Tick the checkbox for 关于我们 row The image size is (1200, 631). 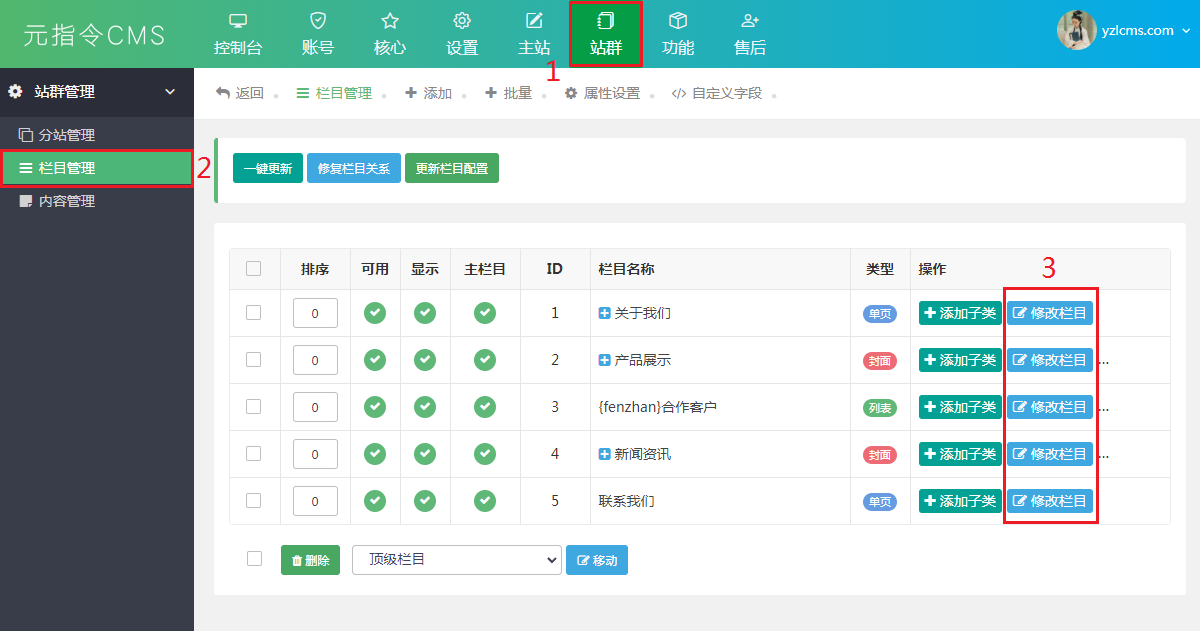[253, 312]
